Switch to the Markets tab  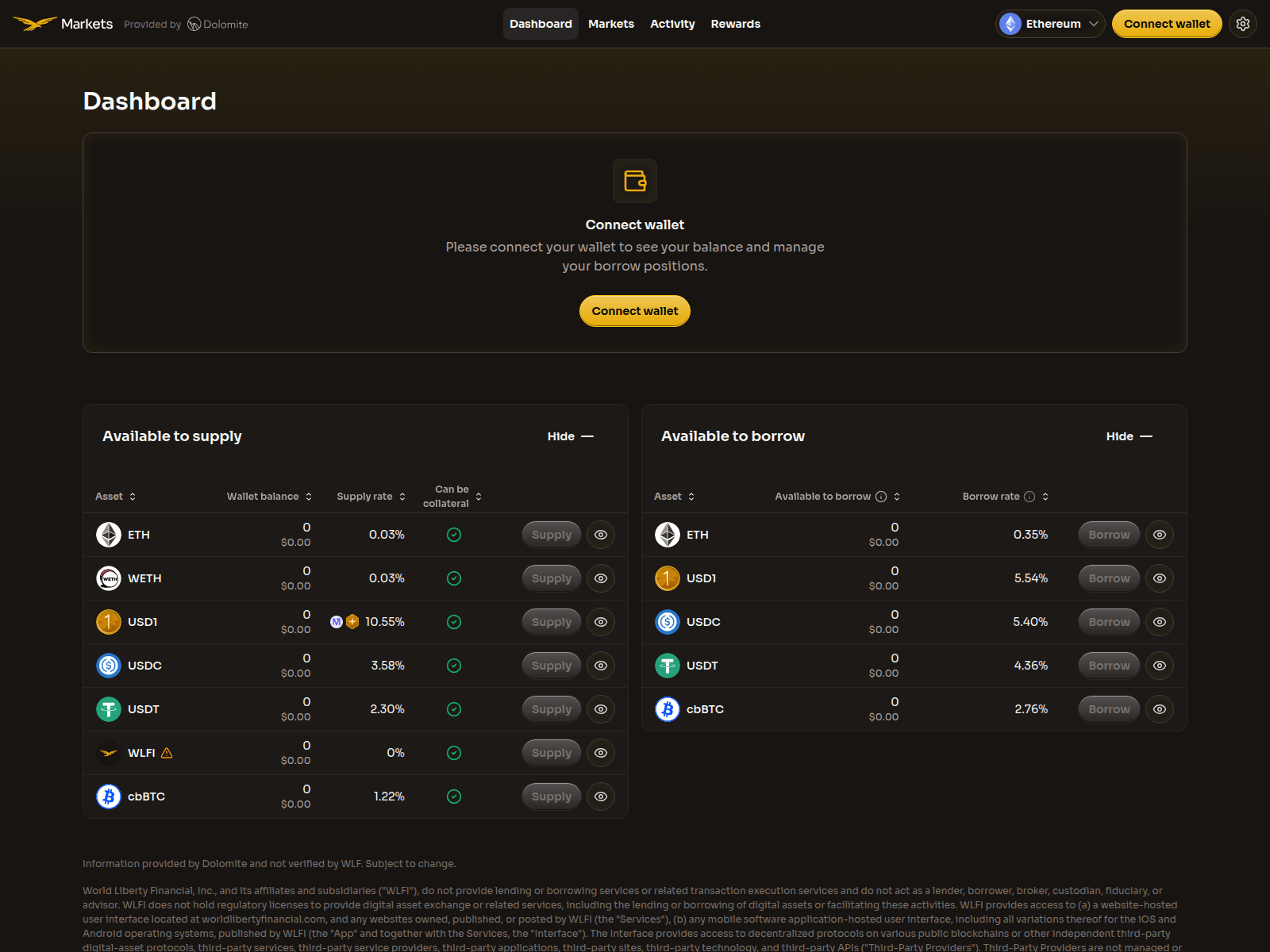pyautogui.click(x=611, y=24)
